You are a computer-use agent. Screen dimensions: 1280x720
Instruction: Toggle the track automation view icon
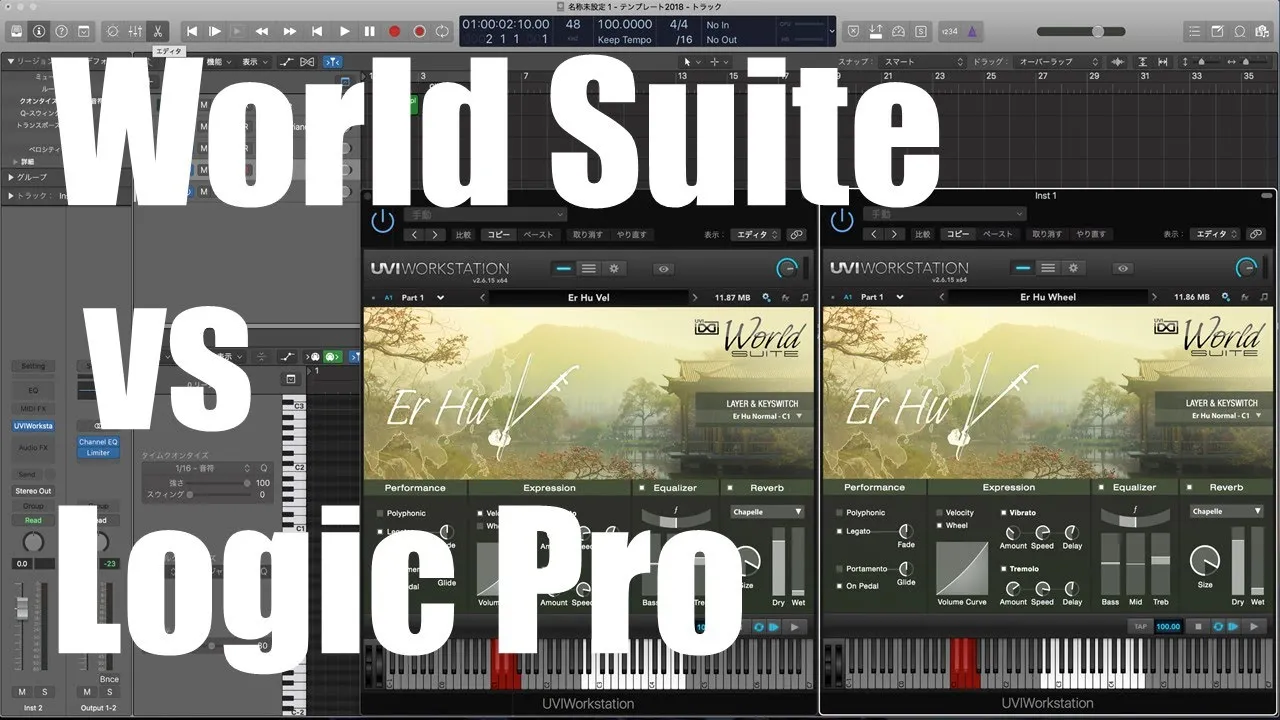pyautogui.click(x=287, y=61)
